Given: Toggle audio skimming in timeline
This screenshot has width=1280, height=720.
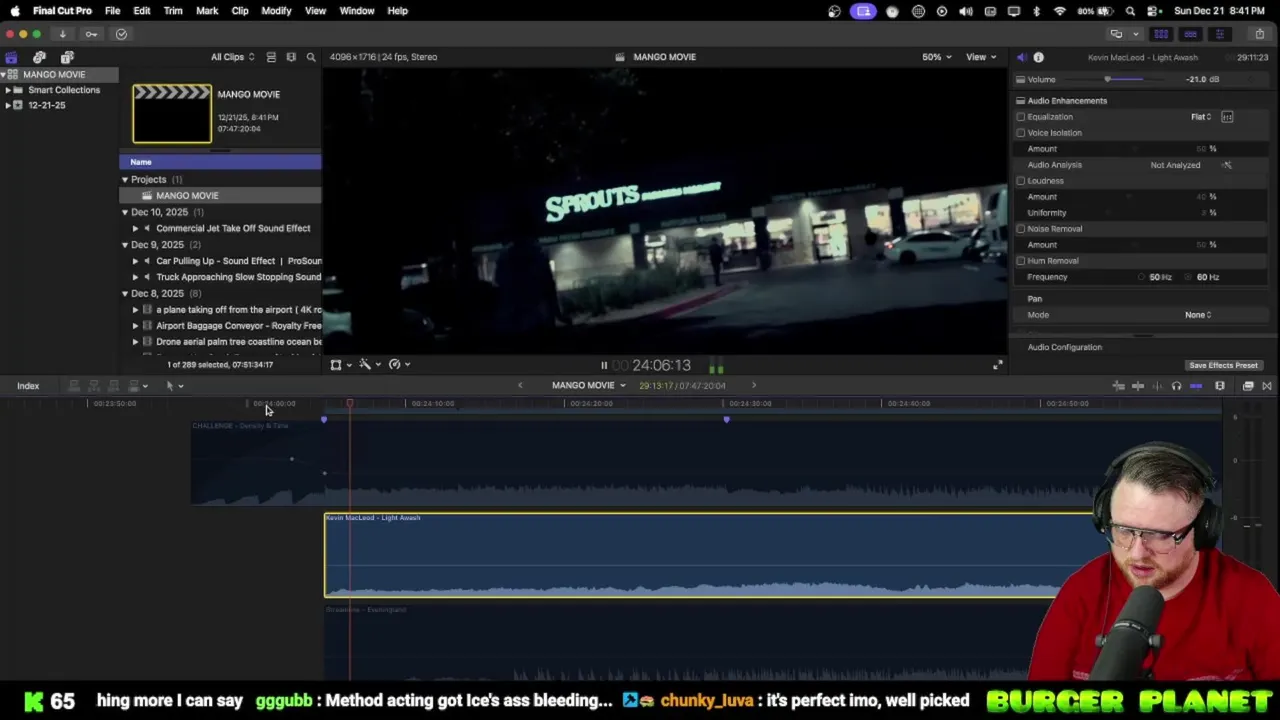Looking at the screenshot, I should tap(1157, 386).
